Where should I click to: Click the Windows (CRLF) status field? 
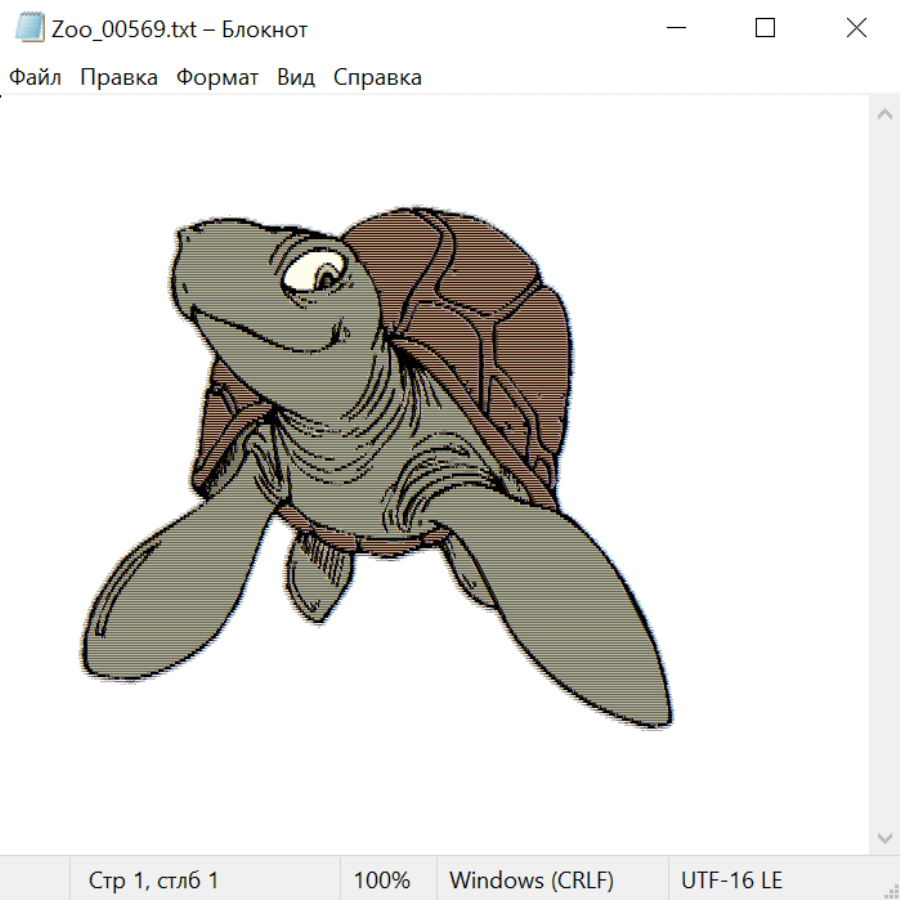click(x=531, y=880)
